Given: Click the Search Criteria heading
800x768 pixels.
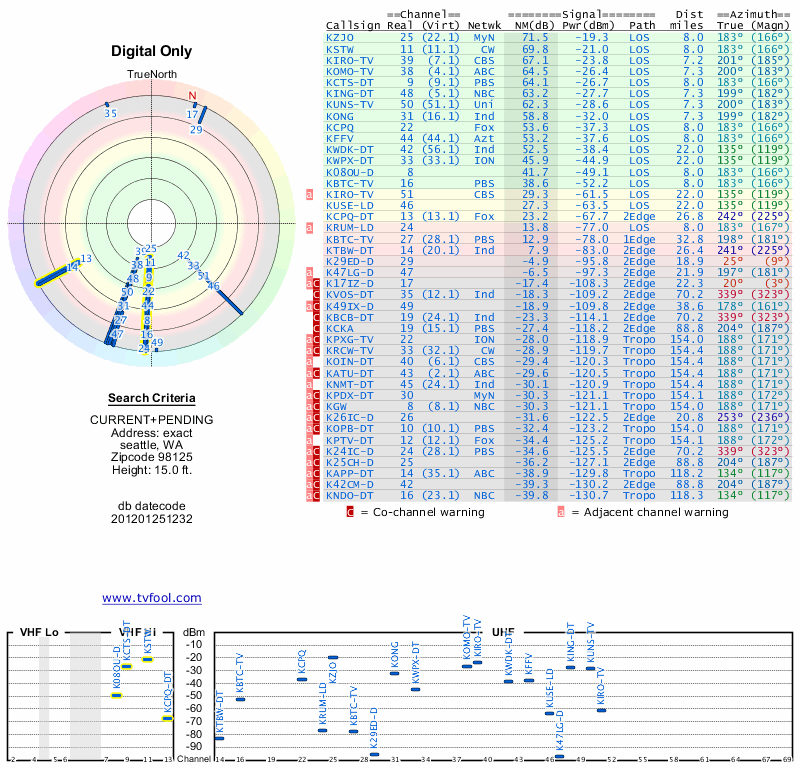Looking at the screenshot, I should pos(151,398).
